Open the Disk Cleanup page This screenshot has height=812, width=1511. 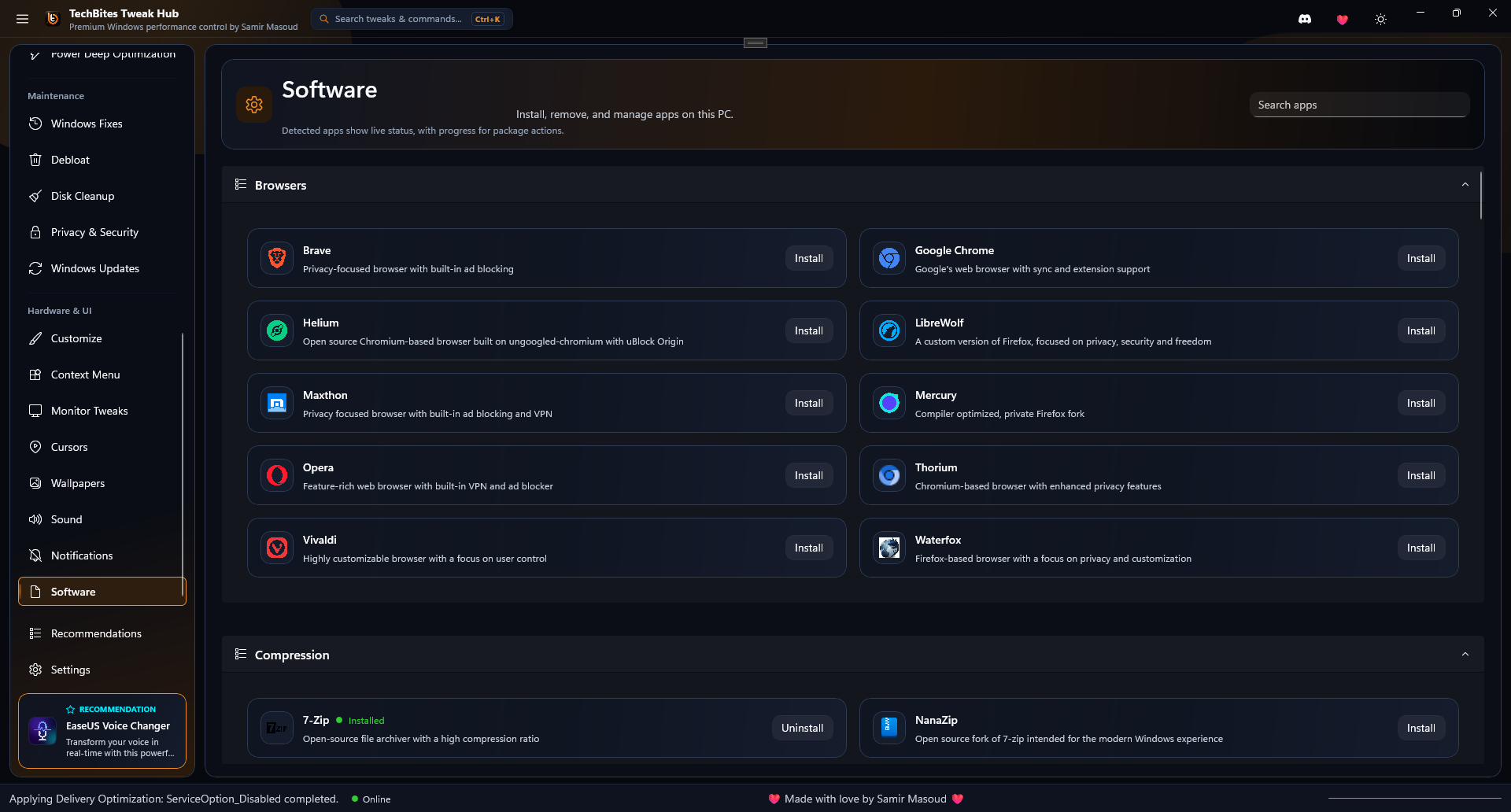102,196
